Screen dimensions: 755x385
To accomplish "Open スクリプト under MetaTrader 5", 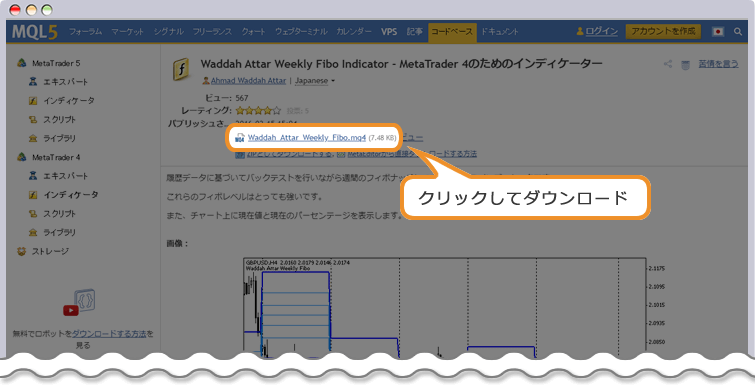I will 60,119.
